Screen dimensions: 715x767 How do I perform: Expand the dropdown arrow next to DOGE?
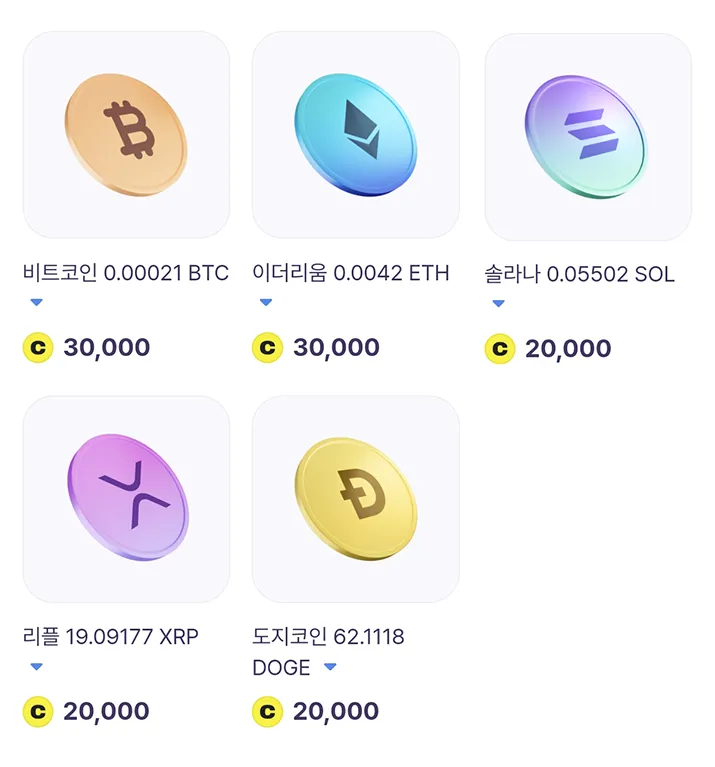330,667
